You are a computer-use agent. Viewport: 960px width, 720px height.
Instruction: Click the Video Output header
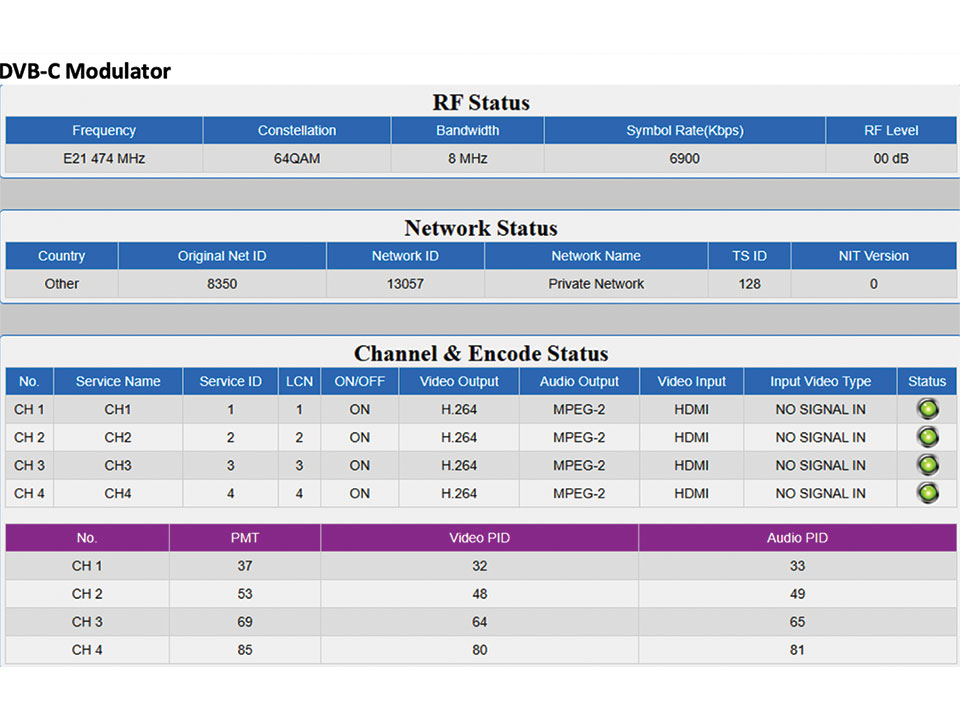[459, 381]
